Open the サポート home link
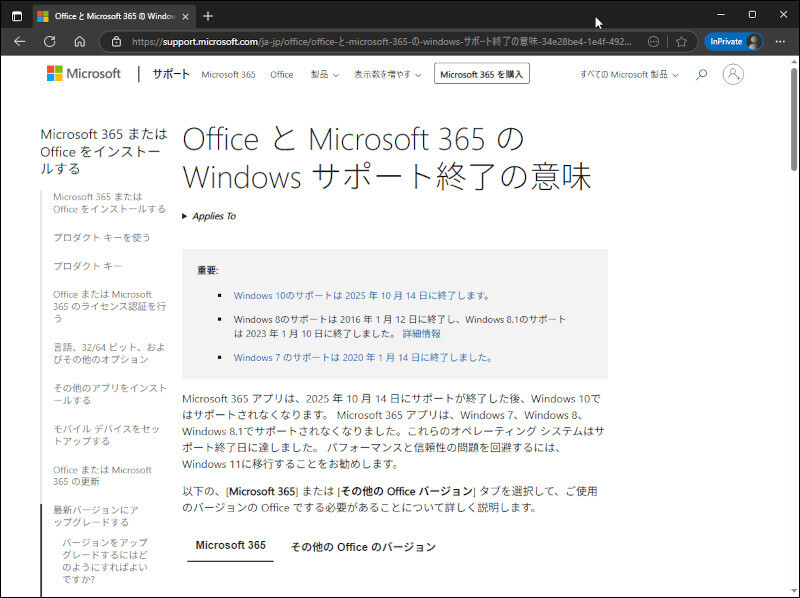 coord(171,74)
